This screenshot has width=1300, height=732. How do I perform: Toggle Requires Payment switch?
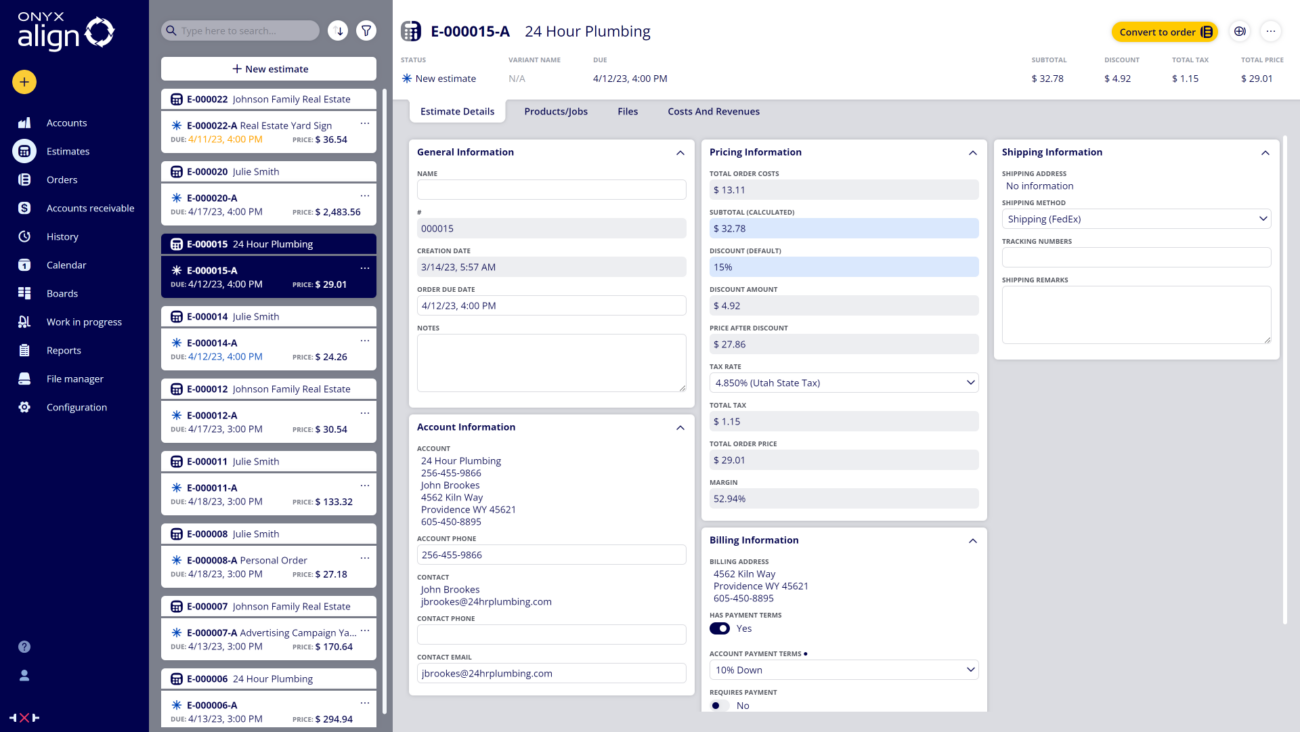[719, 706]
